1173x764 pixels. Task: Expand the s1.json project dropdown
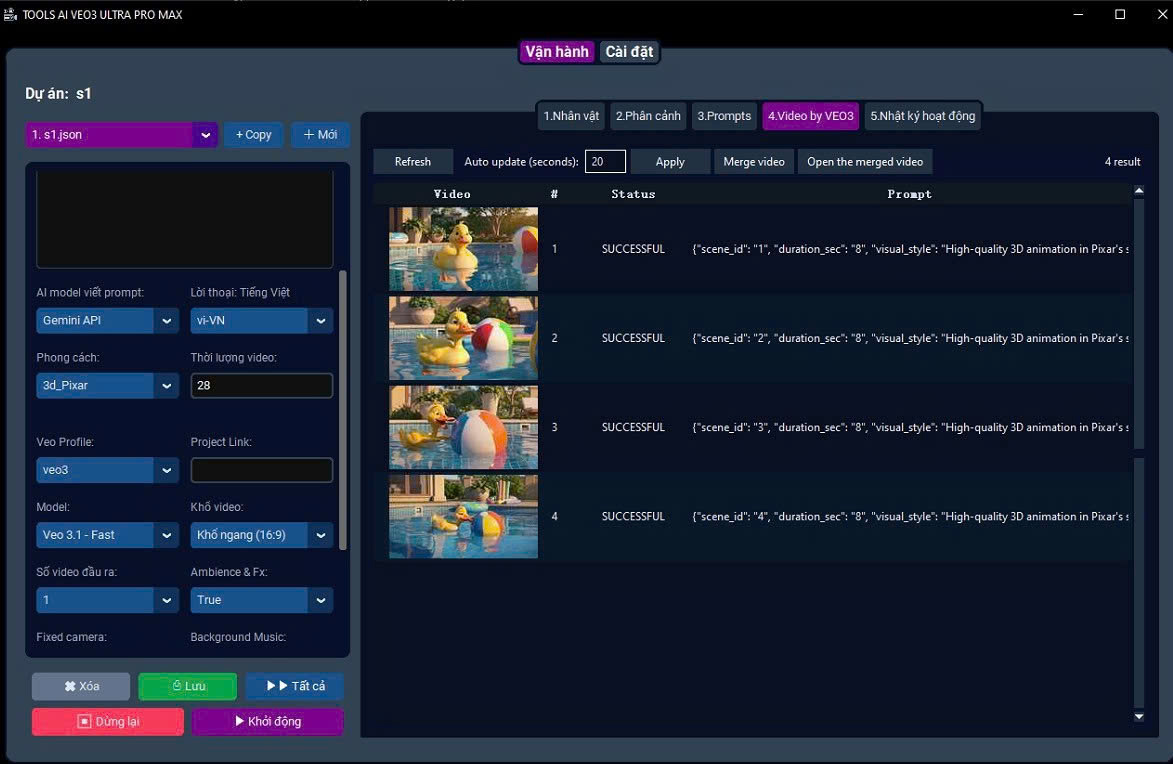tap(205, 135)
